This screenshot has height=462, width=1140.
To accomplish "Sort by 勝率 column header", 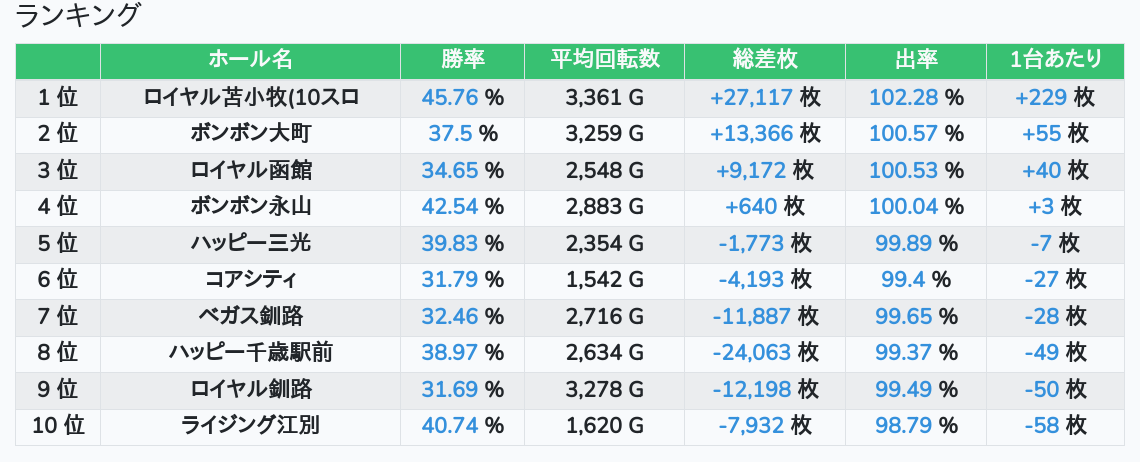I will 462,59.
